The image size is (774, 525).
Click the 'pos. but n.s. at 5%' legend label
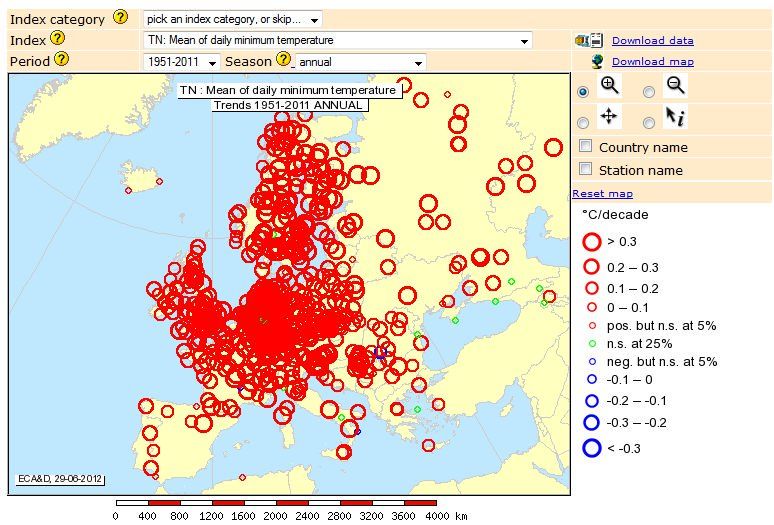pyautogui.click(x=661, y=326)
